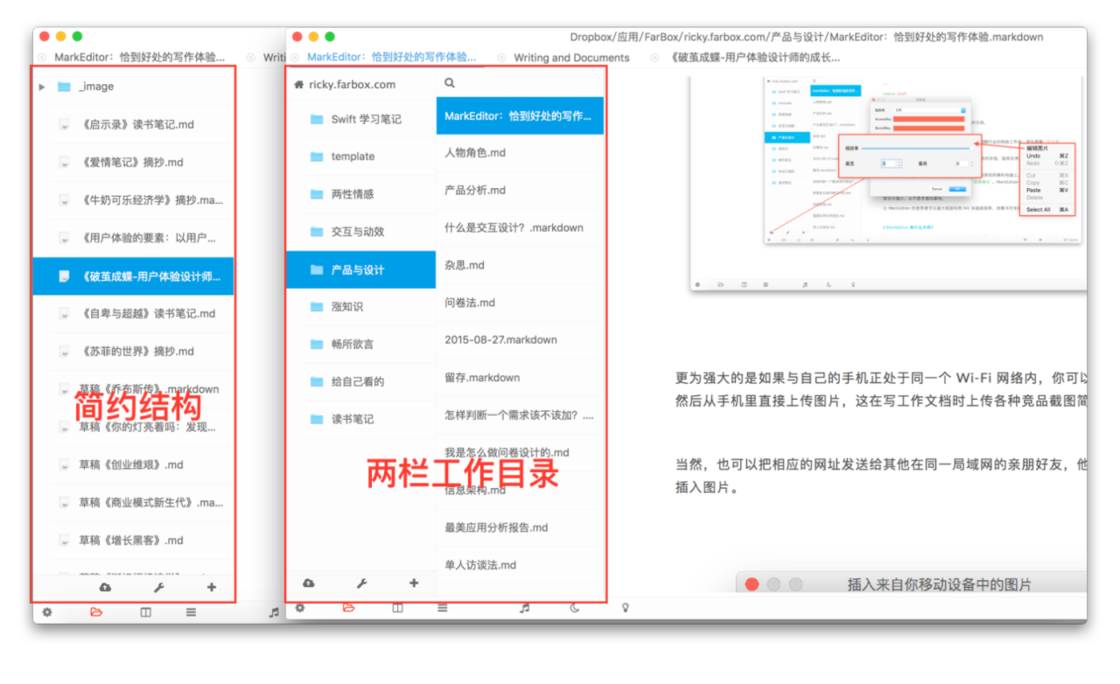This screenshot has width=1120, height=684.
Task: Open the file 人物角色.md
Action: [x=520, y=153]
